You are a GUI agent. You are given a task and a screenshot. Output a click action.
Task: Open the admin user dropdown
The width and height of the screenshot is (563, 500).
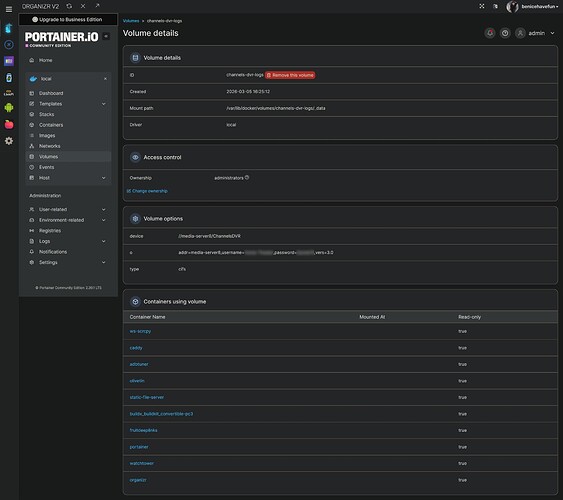point(536,33)
